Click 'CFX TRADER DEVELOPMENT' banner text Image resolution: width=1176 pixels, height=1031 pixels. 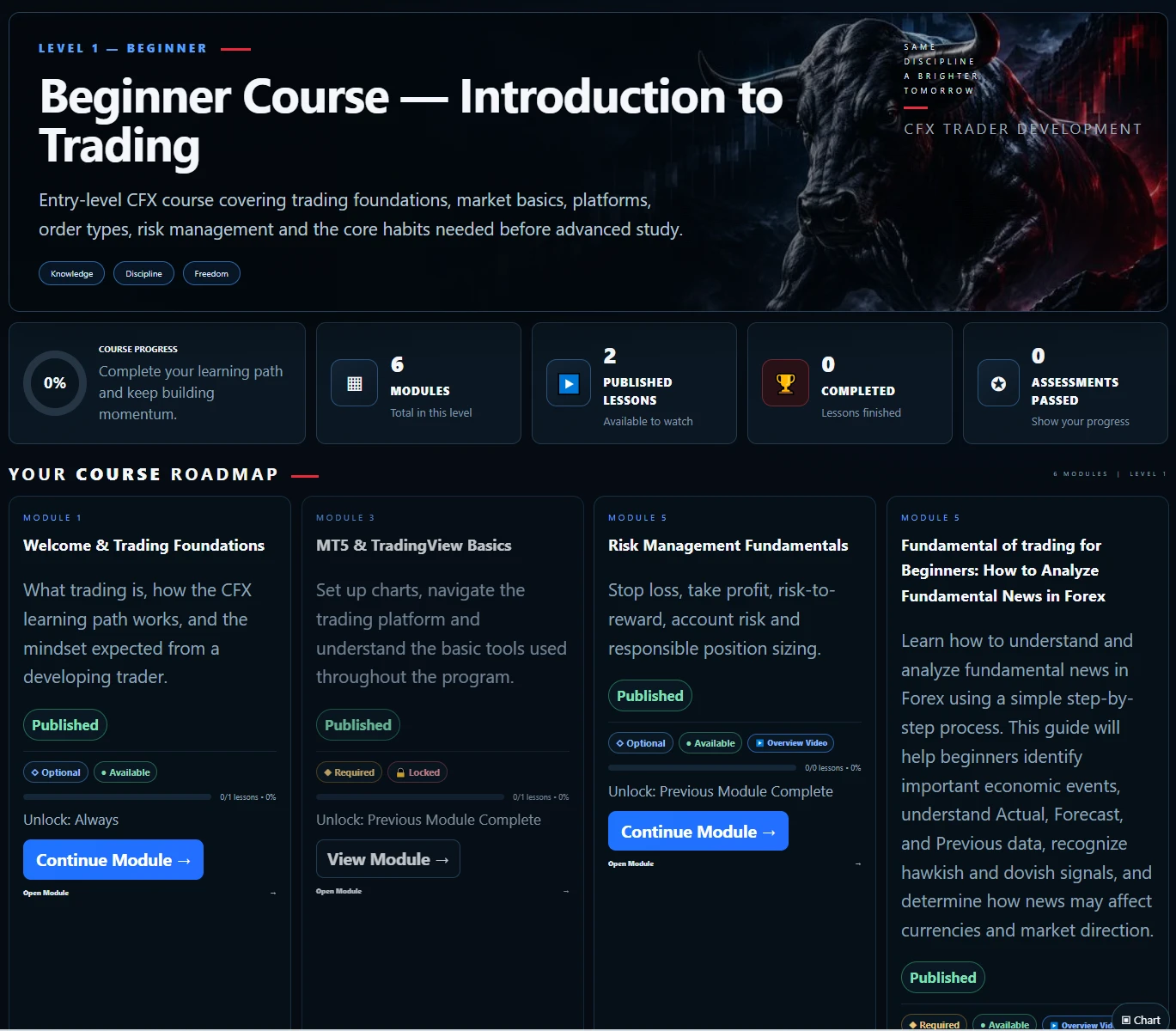1023,129
